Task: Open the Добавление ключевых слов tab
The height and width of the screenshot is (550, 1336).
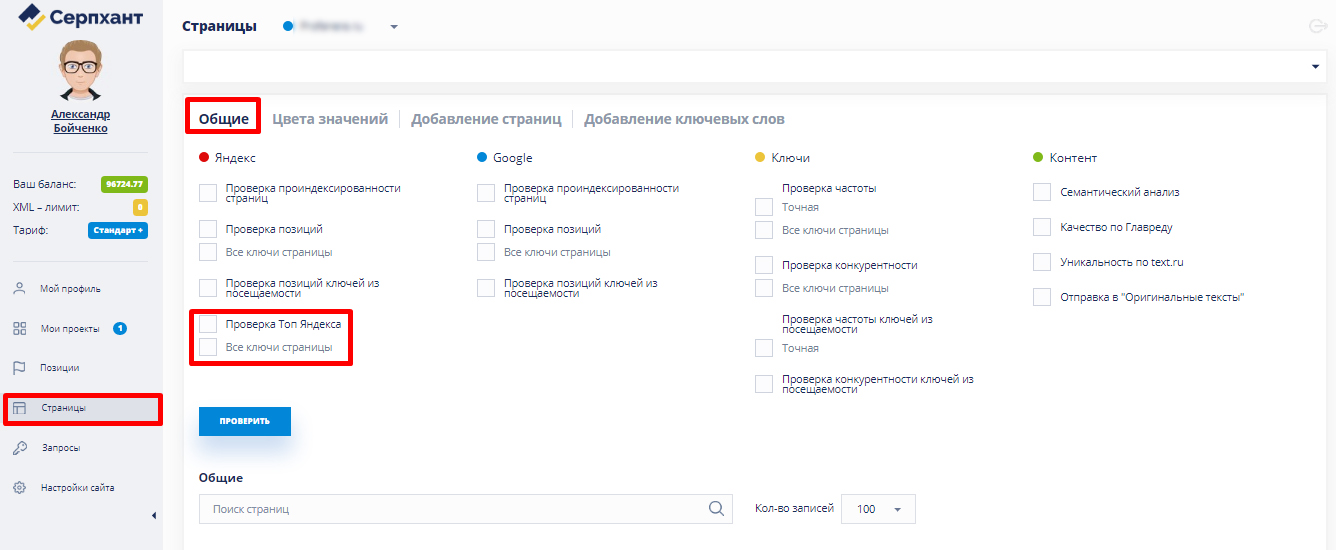Action: coord(684,119)
